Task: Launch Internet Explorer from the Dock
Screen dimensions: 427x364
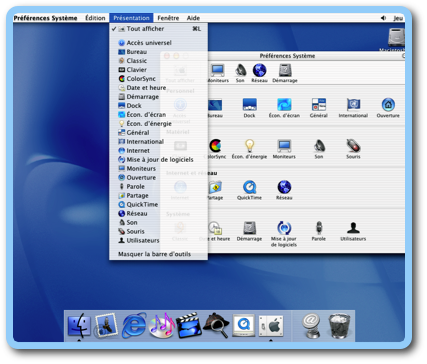Action: click(134, 325)
